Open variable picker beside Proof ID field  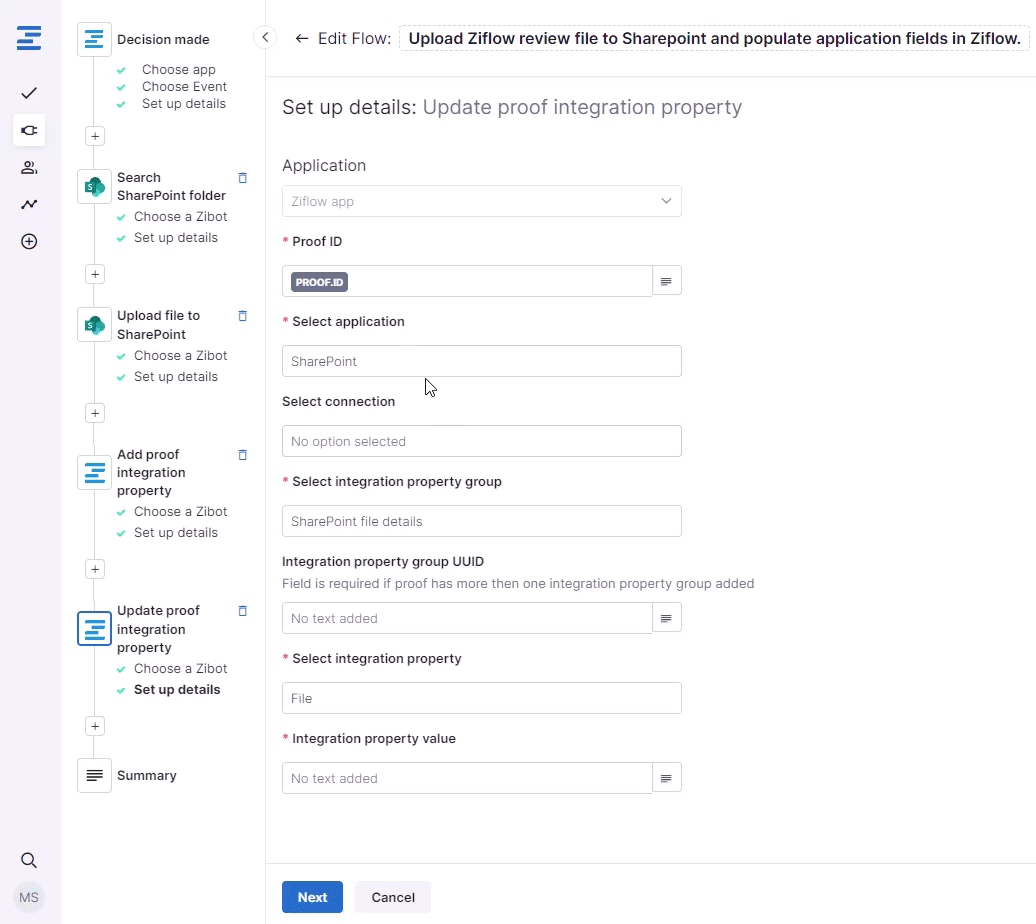coord(667,281)
